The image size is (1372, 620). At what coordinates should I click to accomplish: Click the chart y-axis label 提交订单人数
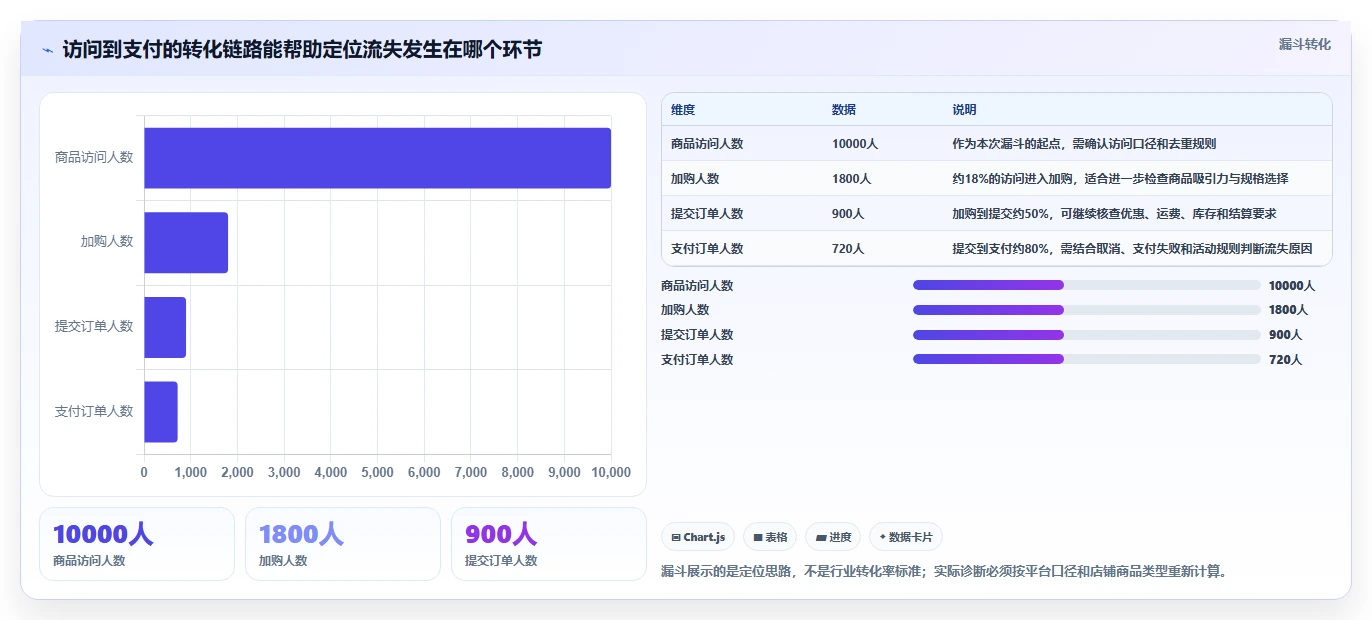pyautogui.click(x=94, y=326)
